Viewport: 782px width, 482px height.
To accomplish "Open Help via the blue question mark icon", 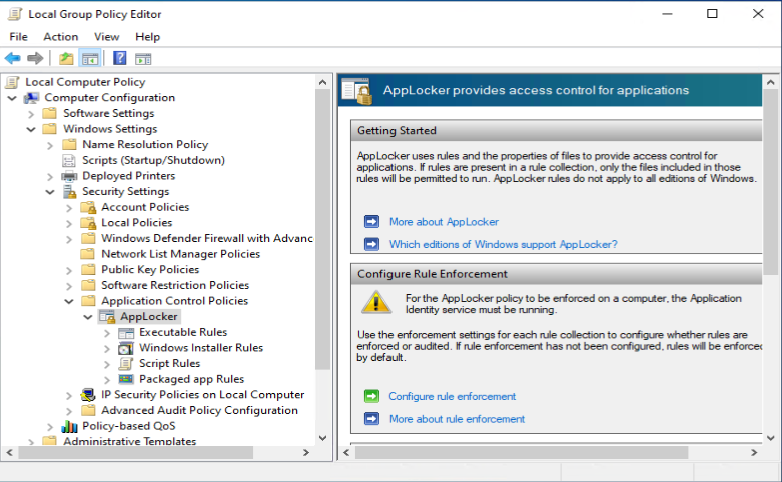I will click(119, 58).
